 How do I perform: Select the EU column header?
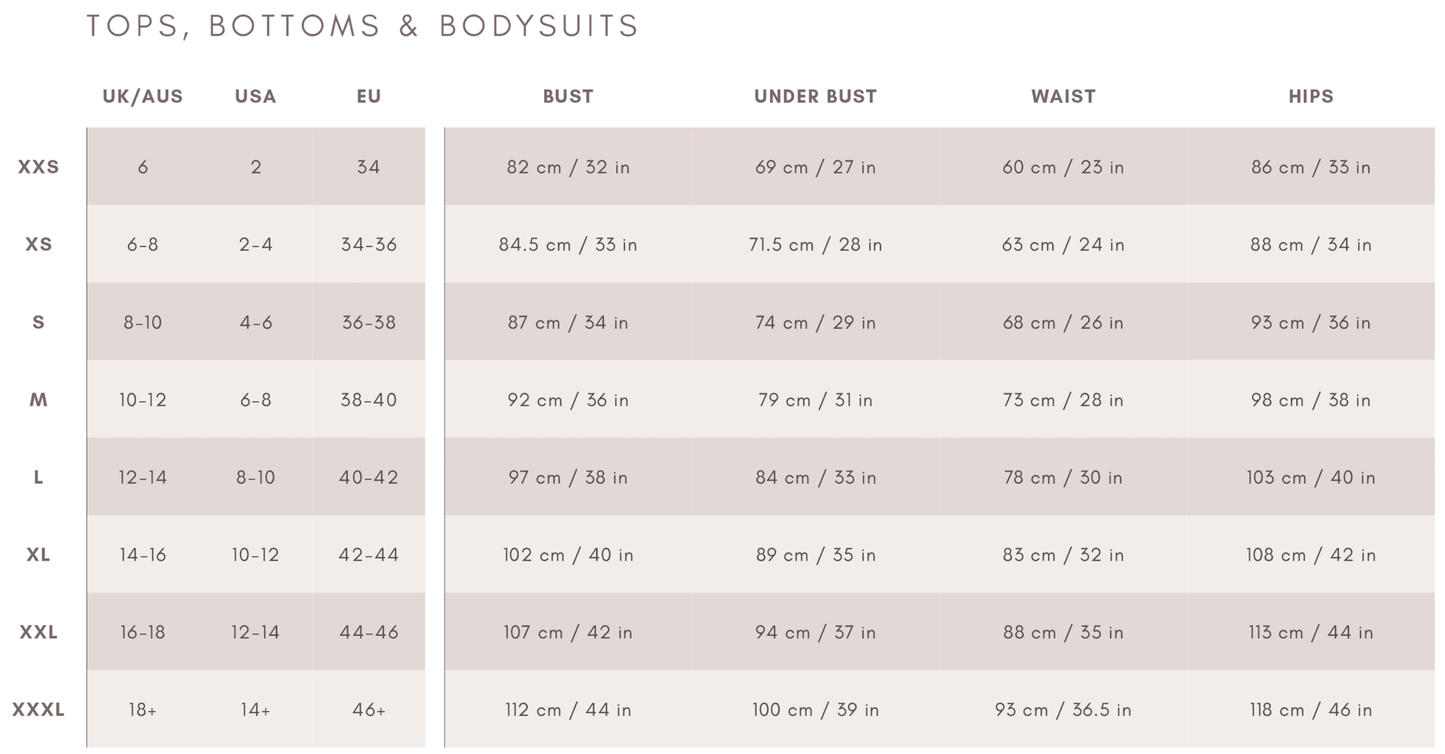pyautogui.click(x=369, y=97)
